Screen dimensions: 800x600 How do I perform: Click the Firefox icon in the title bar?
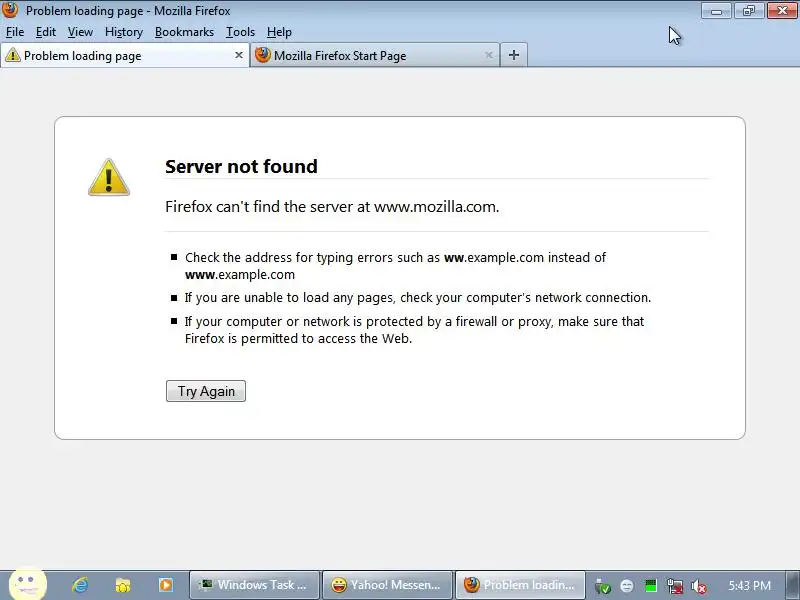coord(10,10)
